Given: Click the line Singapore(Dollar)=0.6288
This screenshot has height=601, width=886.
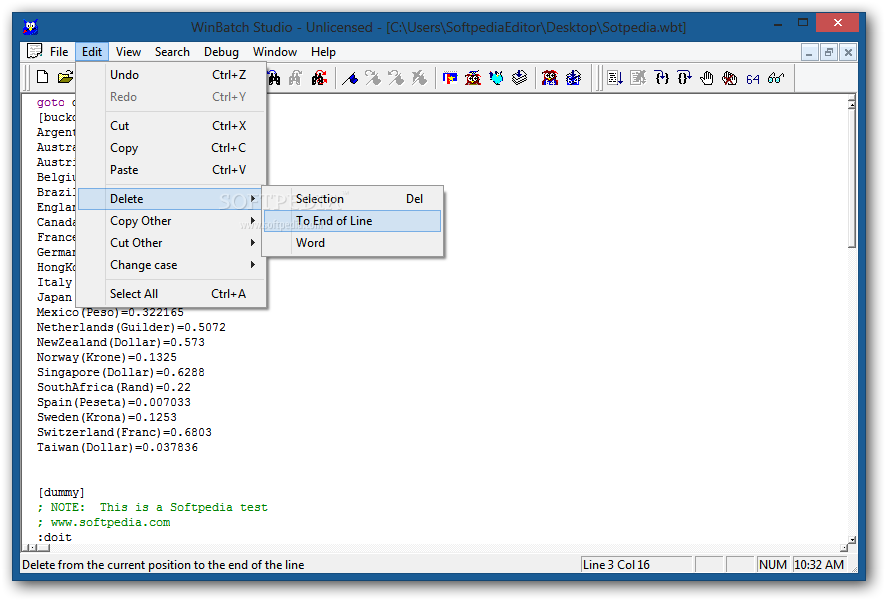Looking at the screenshot, I should click(121, 372).
